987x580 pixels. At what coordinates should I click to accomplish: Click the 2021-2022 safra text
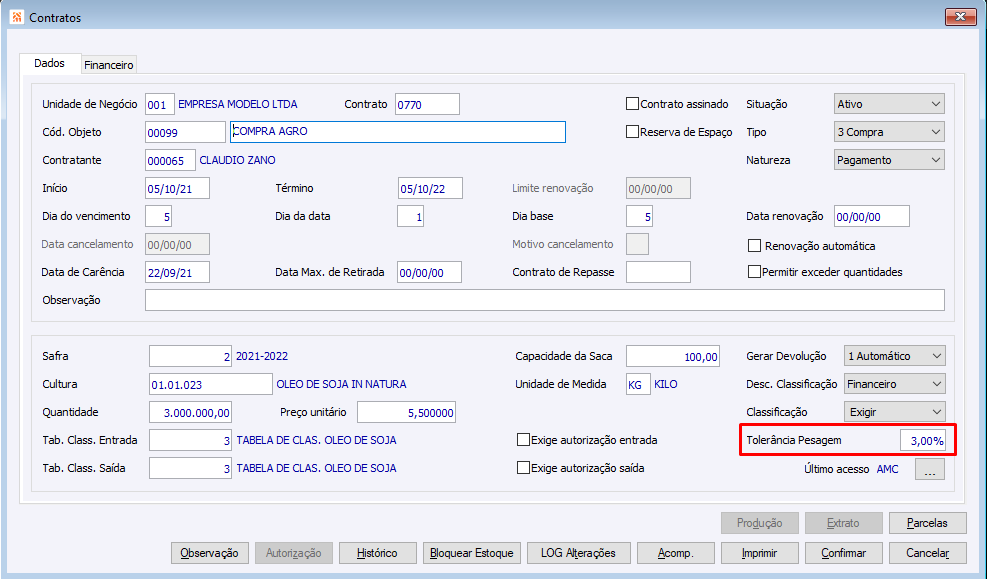point(262,356)
